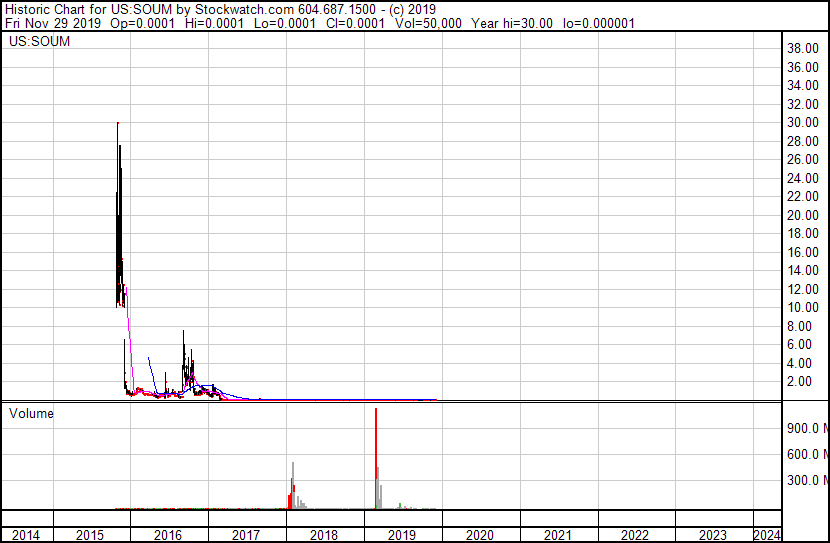
Task: Click the Vol=50,000 value in the header
Action: coord(428,23)
